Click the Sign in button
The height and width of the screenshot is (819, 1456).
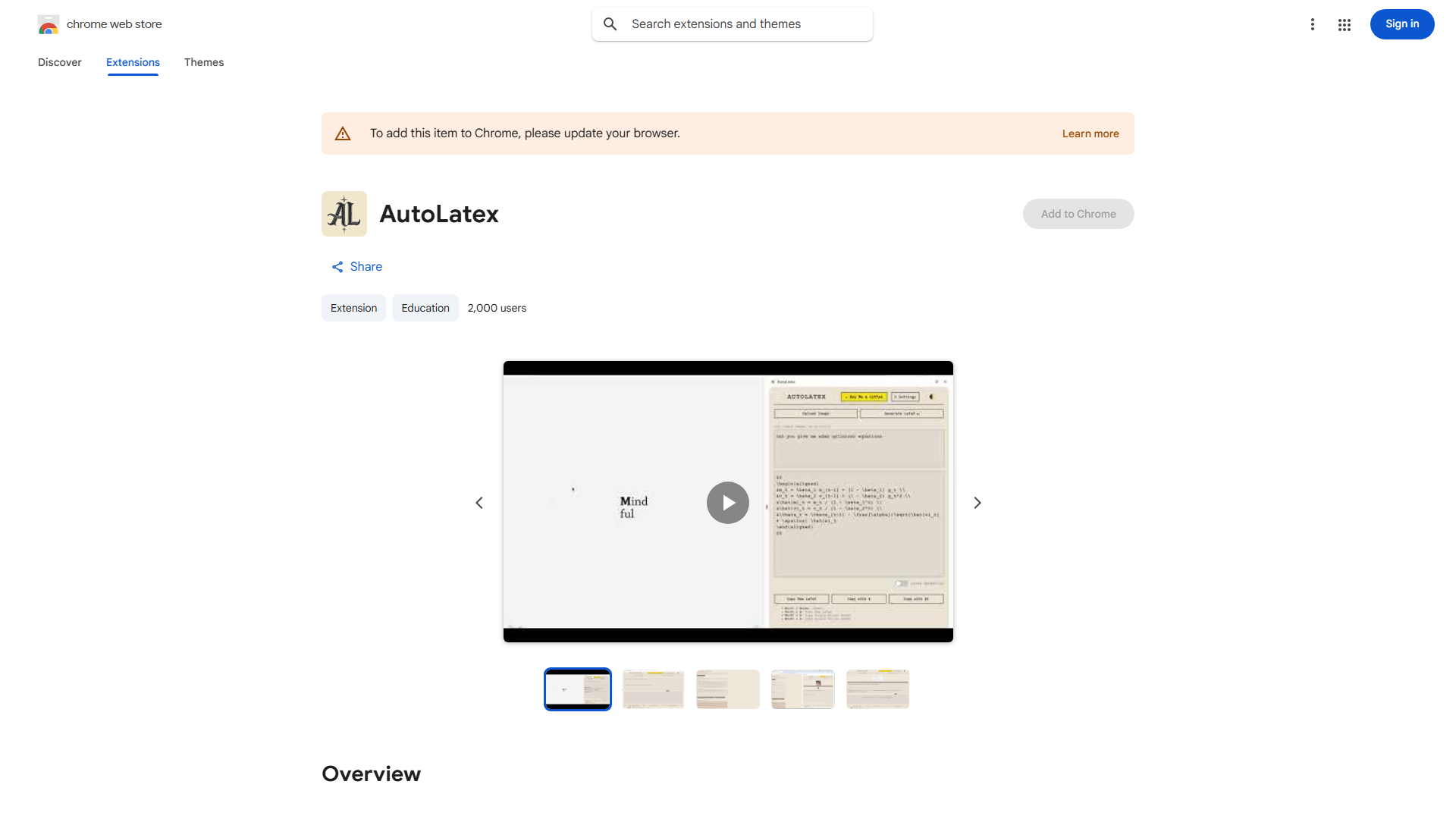coord(1401,24)
